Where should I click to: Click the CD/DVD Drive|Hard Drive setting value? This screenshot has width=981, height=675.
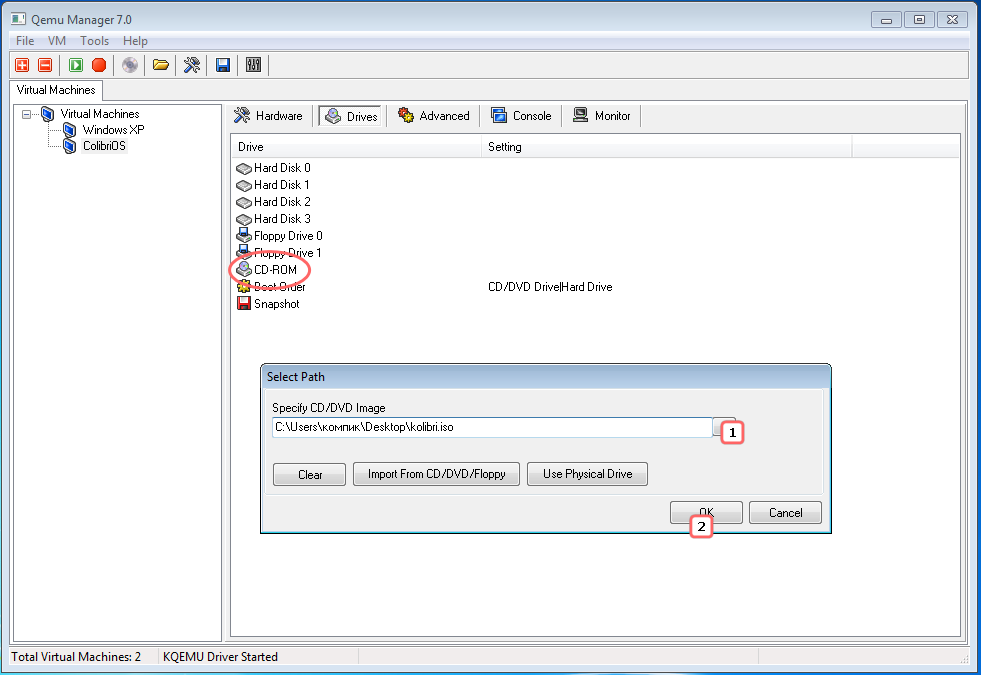(550, 287)
